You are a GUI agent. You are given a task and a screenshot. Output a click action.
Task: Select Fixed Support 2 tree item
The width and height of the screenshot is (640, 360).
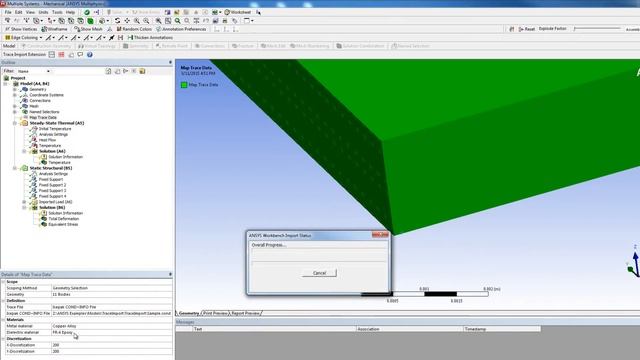point(52,185)
